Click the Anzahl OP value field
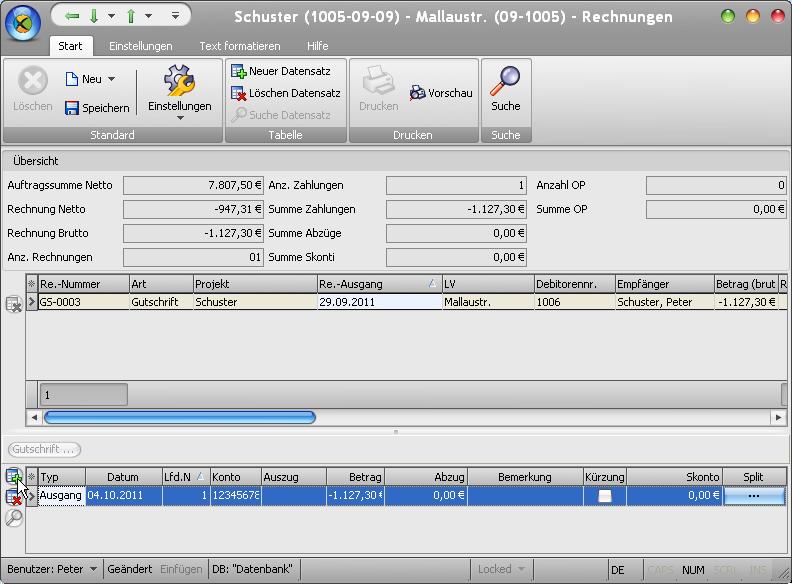Viewport: 792px width, 584px height. (x=716, y=185)
